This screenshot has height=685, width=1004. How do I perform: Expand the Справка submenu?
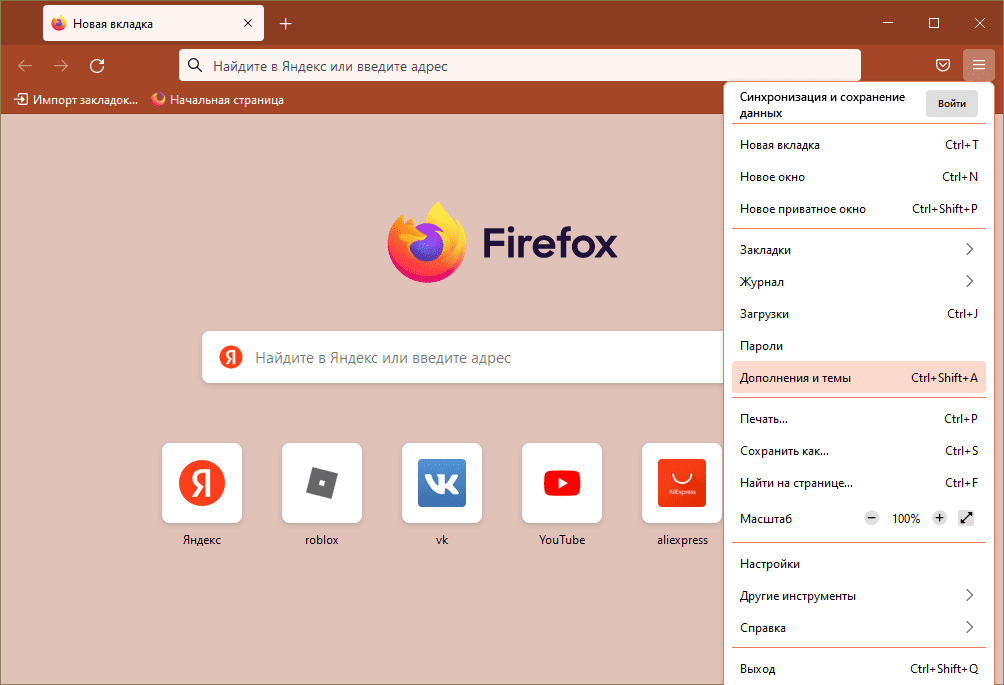tap(859, 627)
